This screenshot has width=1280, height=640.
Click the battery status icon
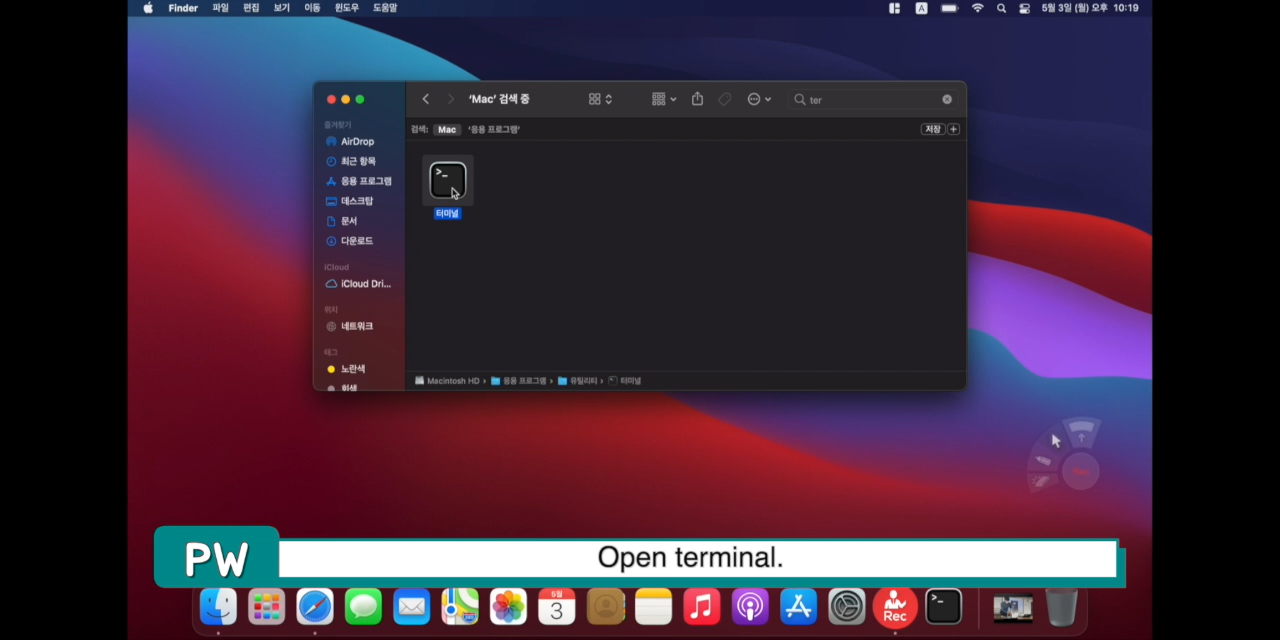coord(949,8)
